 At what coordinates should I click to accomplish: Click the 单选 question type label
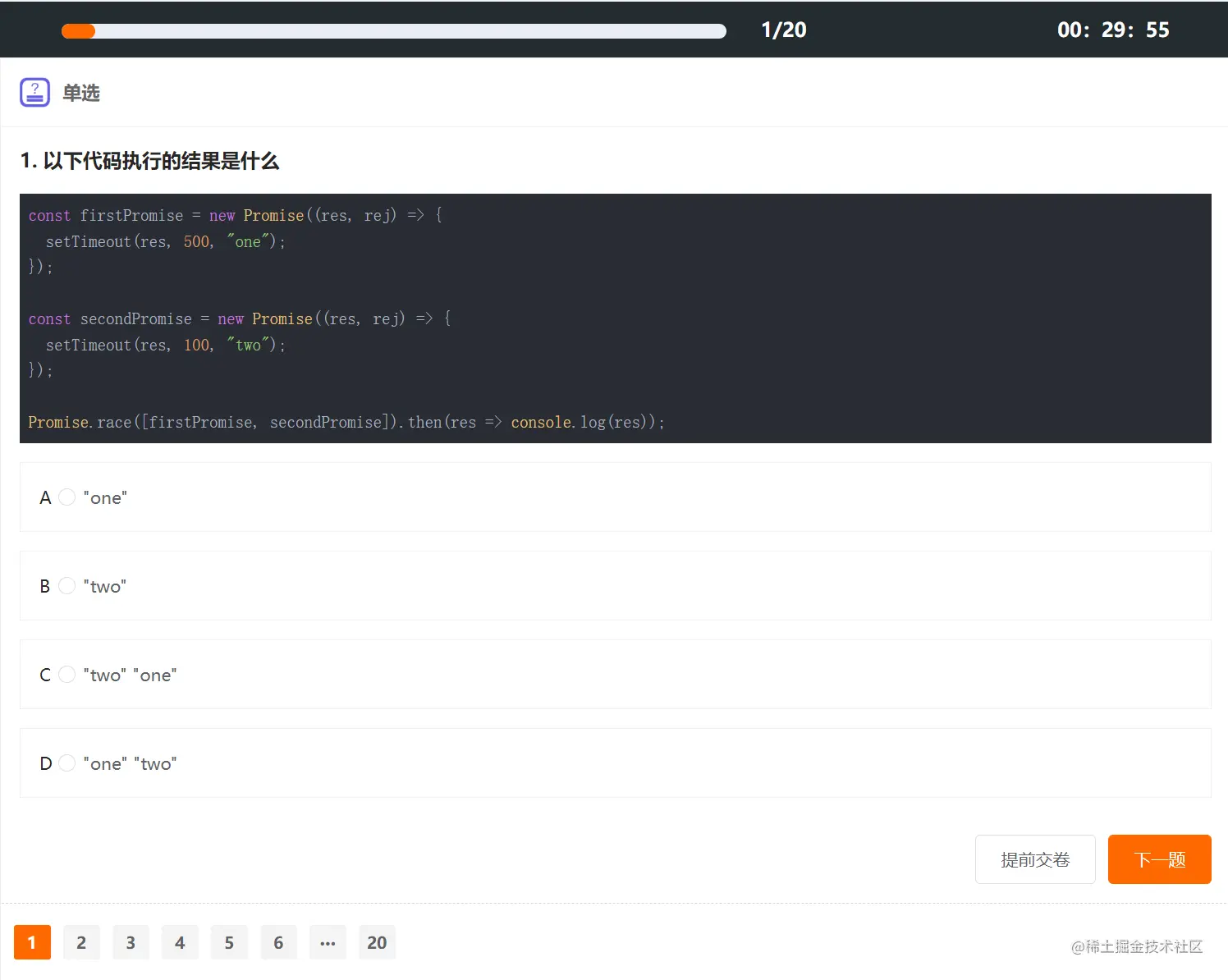tap(81, 93)
